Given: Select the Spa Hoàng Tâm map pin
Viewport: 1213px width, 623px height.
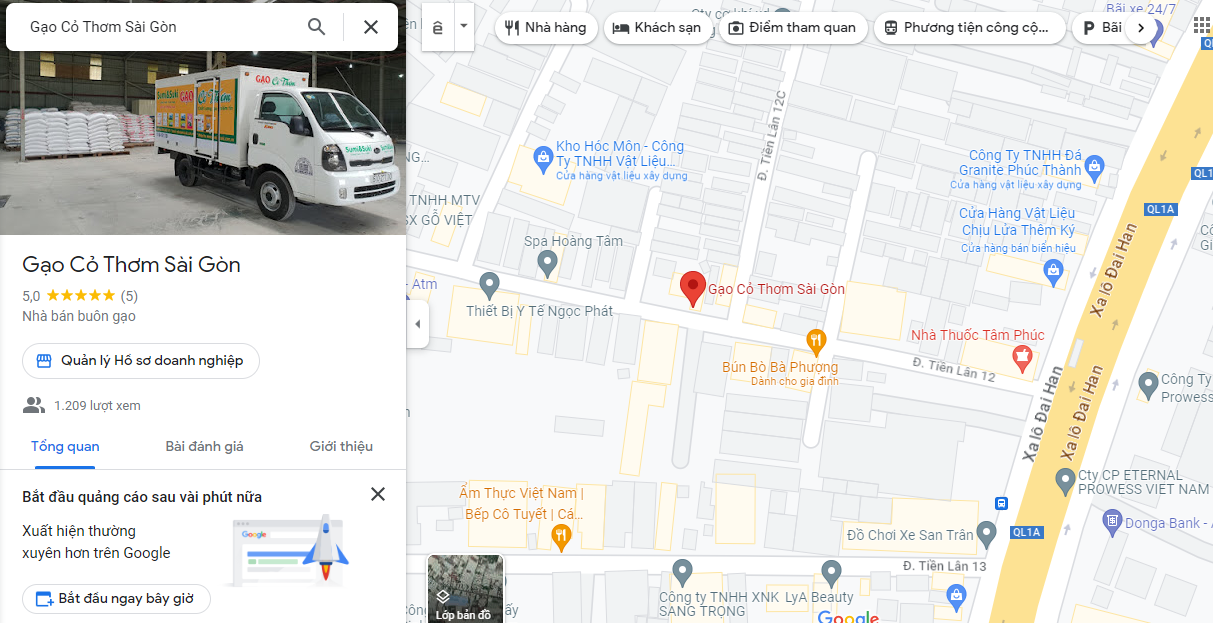Looking at the screenshot, I should [547, 264].
